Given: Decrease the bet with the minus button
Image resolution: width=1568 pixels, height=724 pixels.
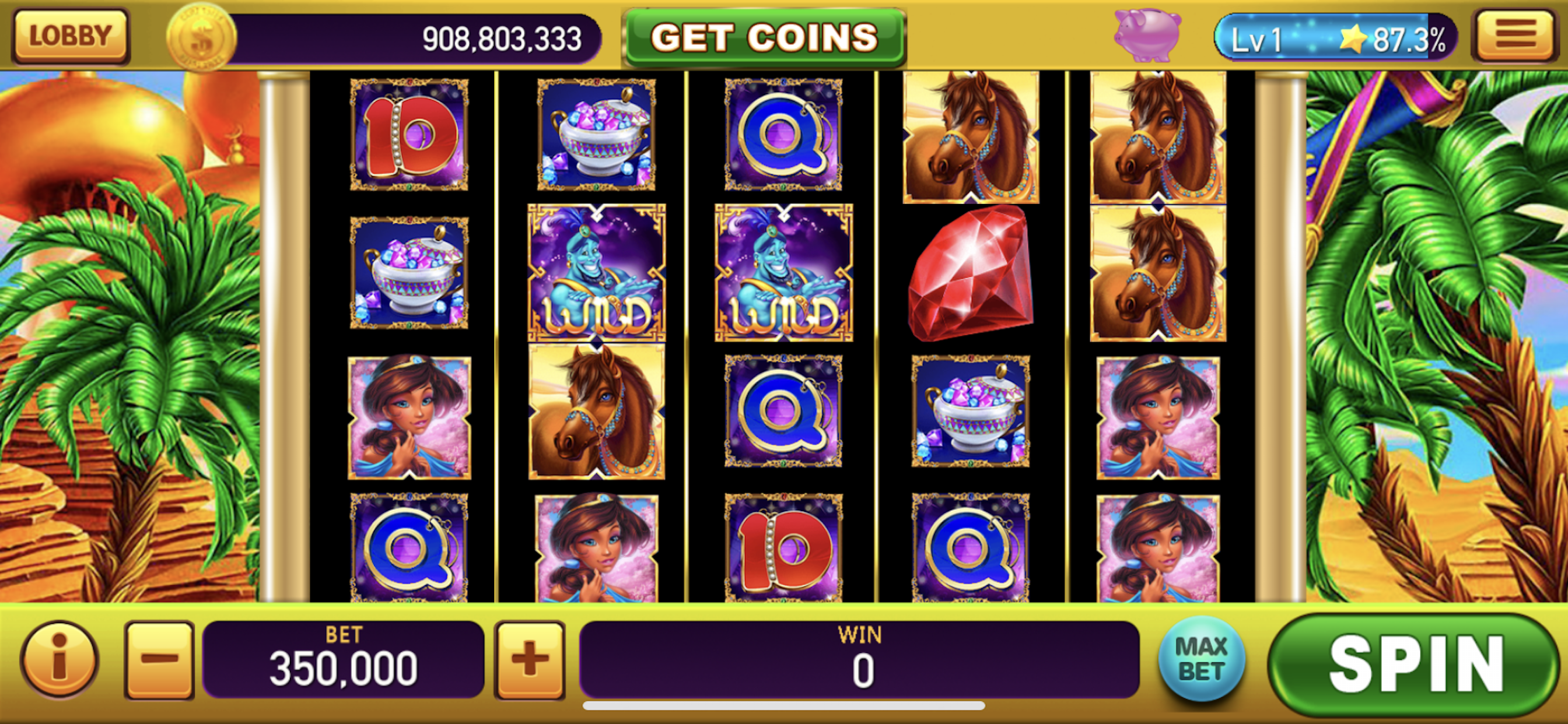Looking at the screenshot, I should pyautogui.click(x=159, y=659).
